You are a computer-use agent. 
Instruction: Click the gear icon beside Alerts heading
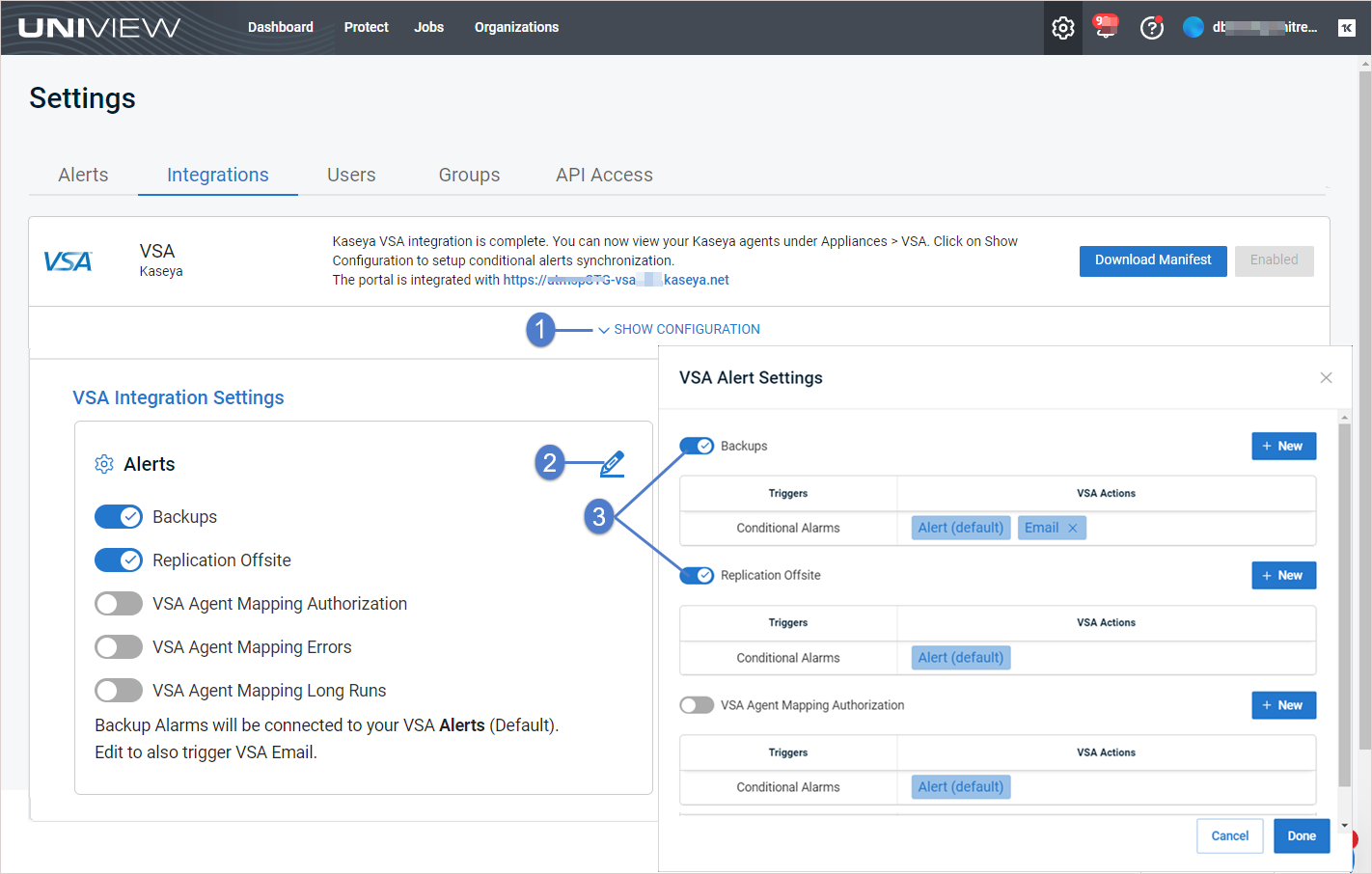[104, 464]
